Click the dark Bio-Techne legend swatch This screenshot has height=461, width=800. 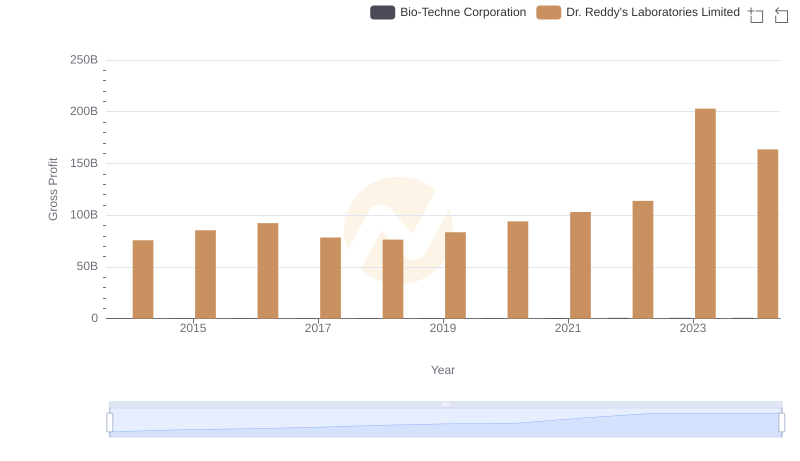(x=383, y=12)
